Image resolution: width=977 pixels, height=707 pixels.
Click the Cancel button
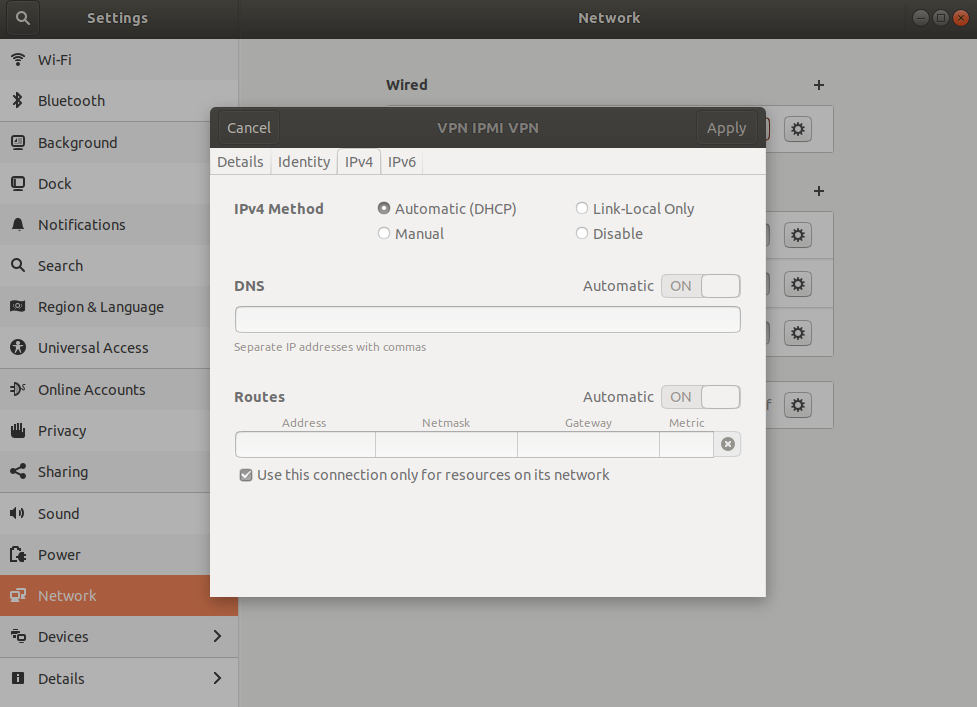(249, 128)
